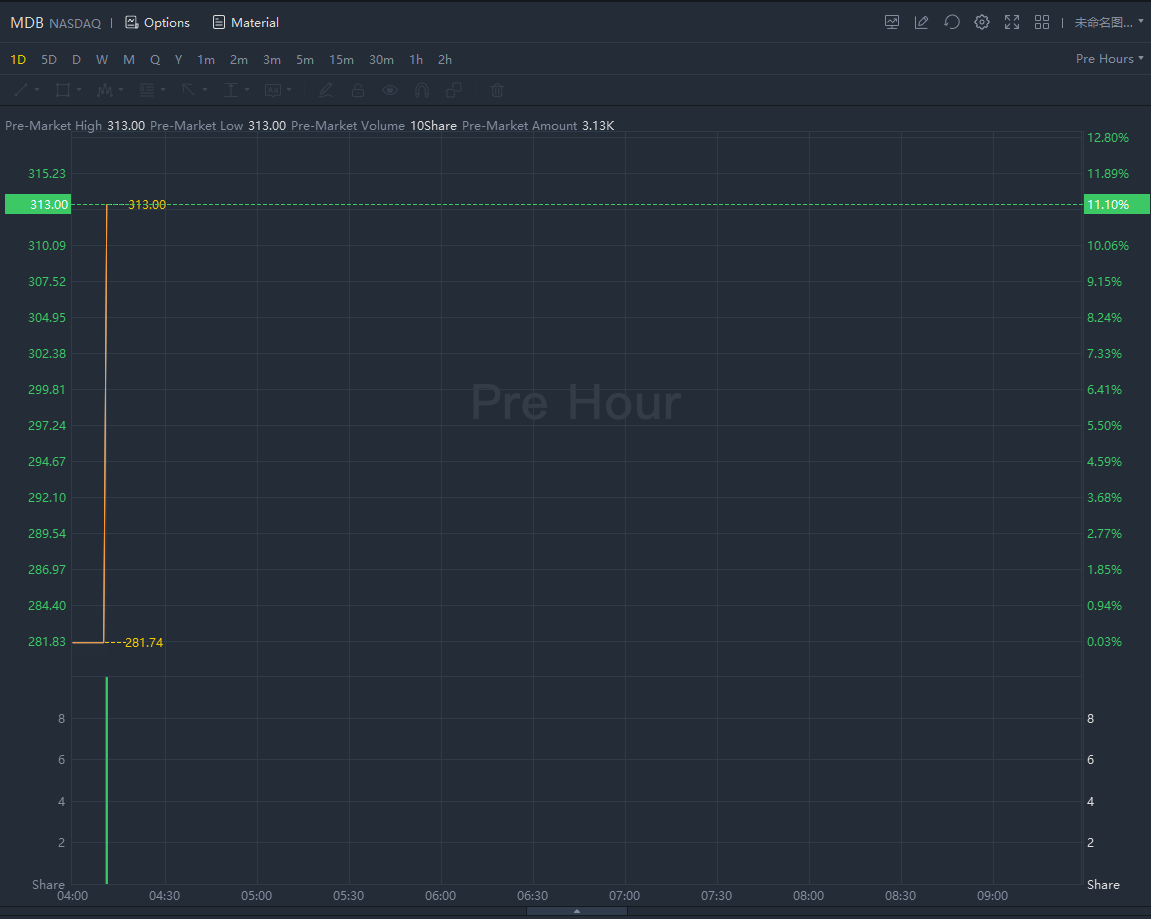Select the wave pattern drawing tool
The width and height of the screenshot is (1151, 919).
[105, 90]
